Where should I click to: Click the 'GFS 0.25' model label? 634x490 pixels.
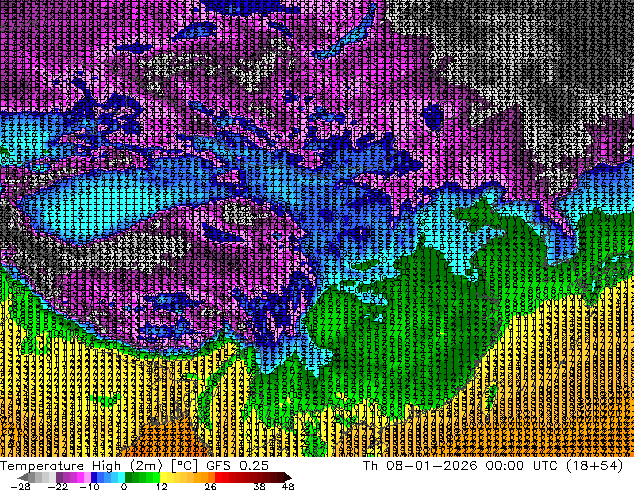tap(237, 466)
